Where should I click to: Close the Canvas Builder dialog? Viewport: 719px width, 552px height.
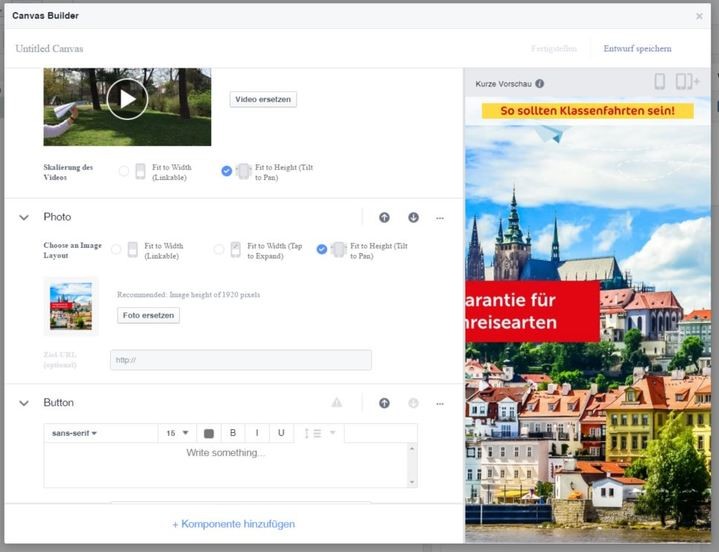tap(699, 16)
